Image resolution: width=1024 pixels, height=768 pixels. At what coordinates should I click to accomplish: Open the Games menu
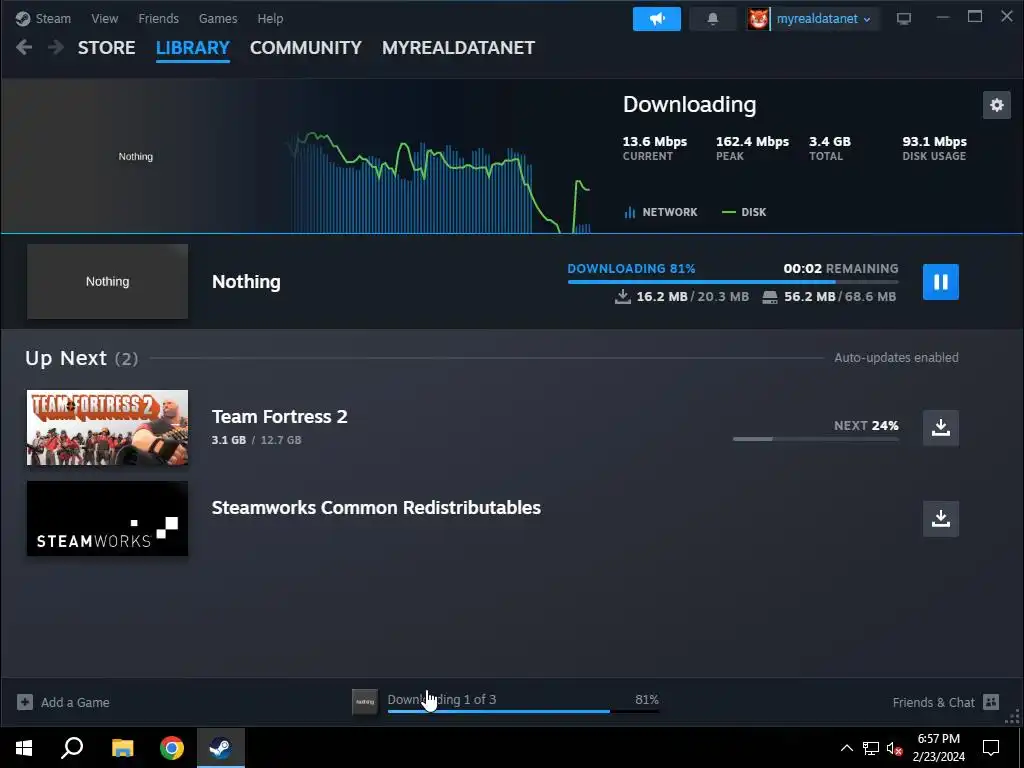218,18
